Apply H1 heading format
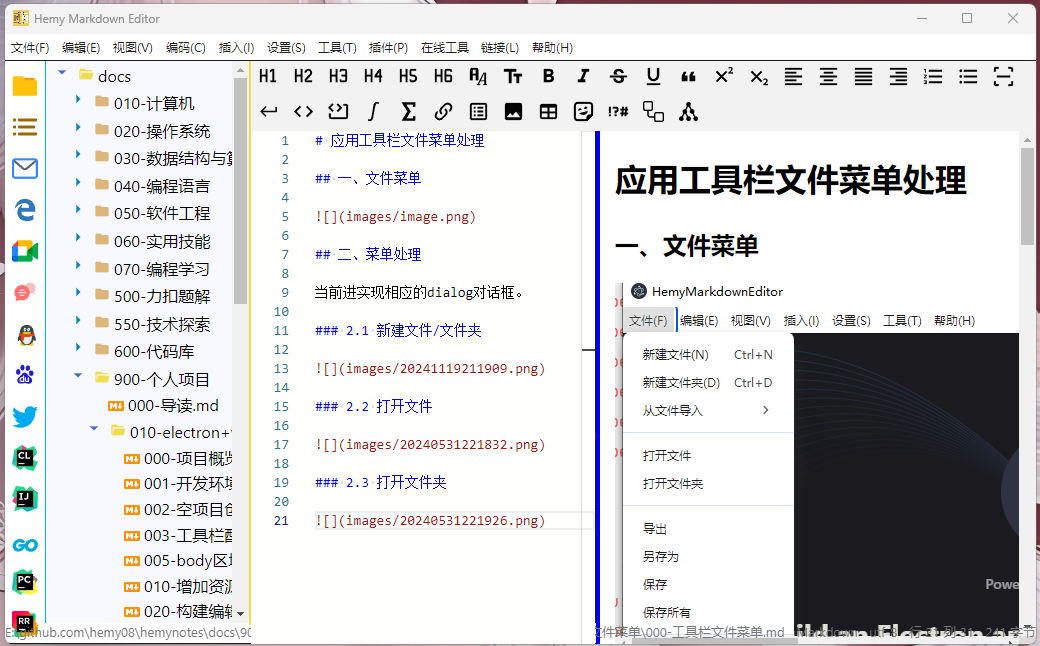Image resolution: width=1040 pixels, height=646 pixels. click(x=268, y=76)
